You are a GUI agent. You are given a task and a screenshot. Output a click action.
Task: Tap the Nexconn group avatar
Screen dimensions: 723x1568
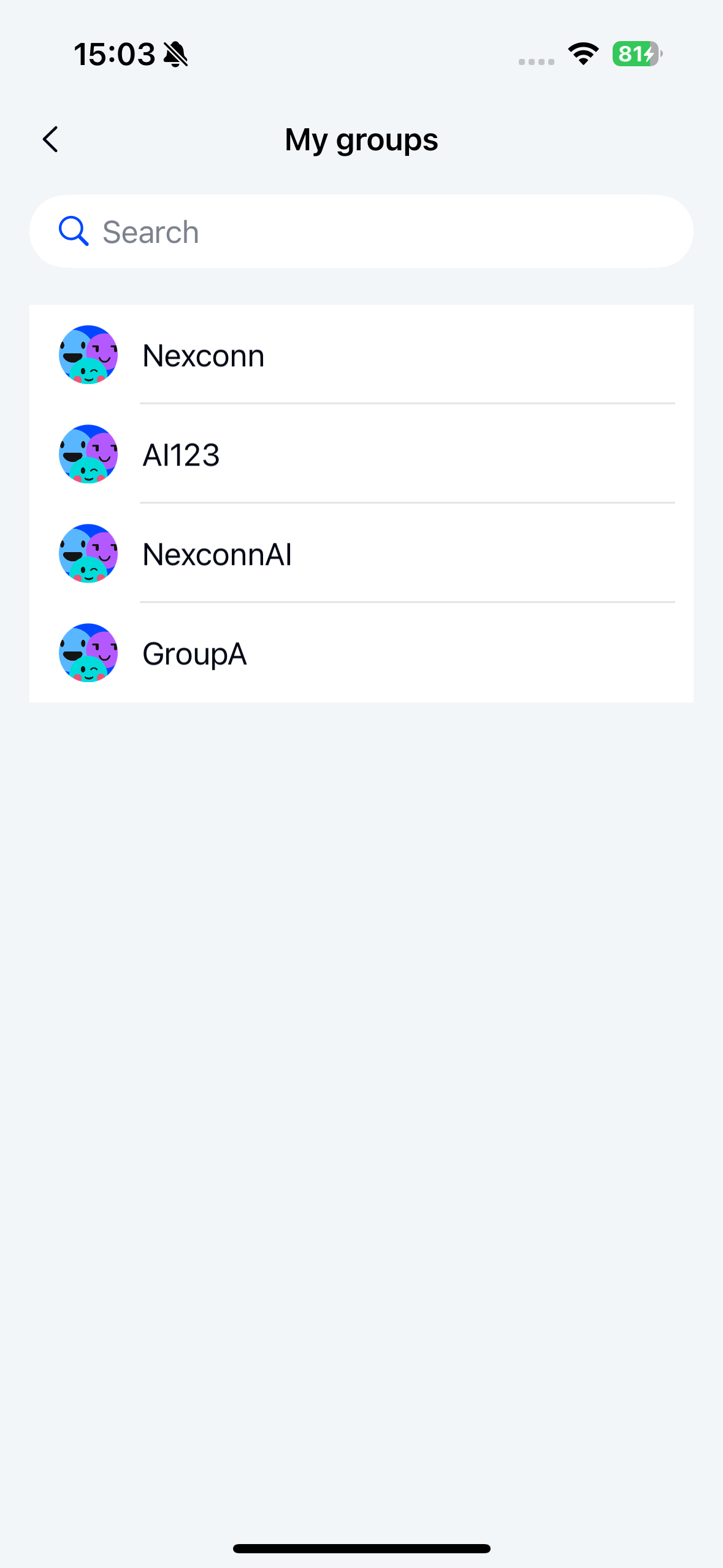tap(88, 355)
